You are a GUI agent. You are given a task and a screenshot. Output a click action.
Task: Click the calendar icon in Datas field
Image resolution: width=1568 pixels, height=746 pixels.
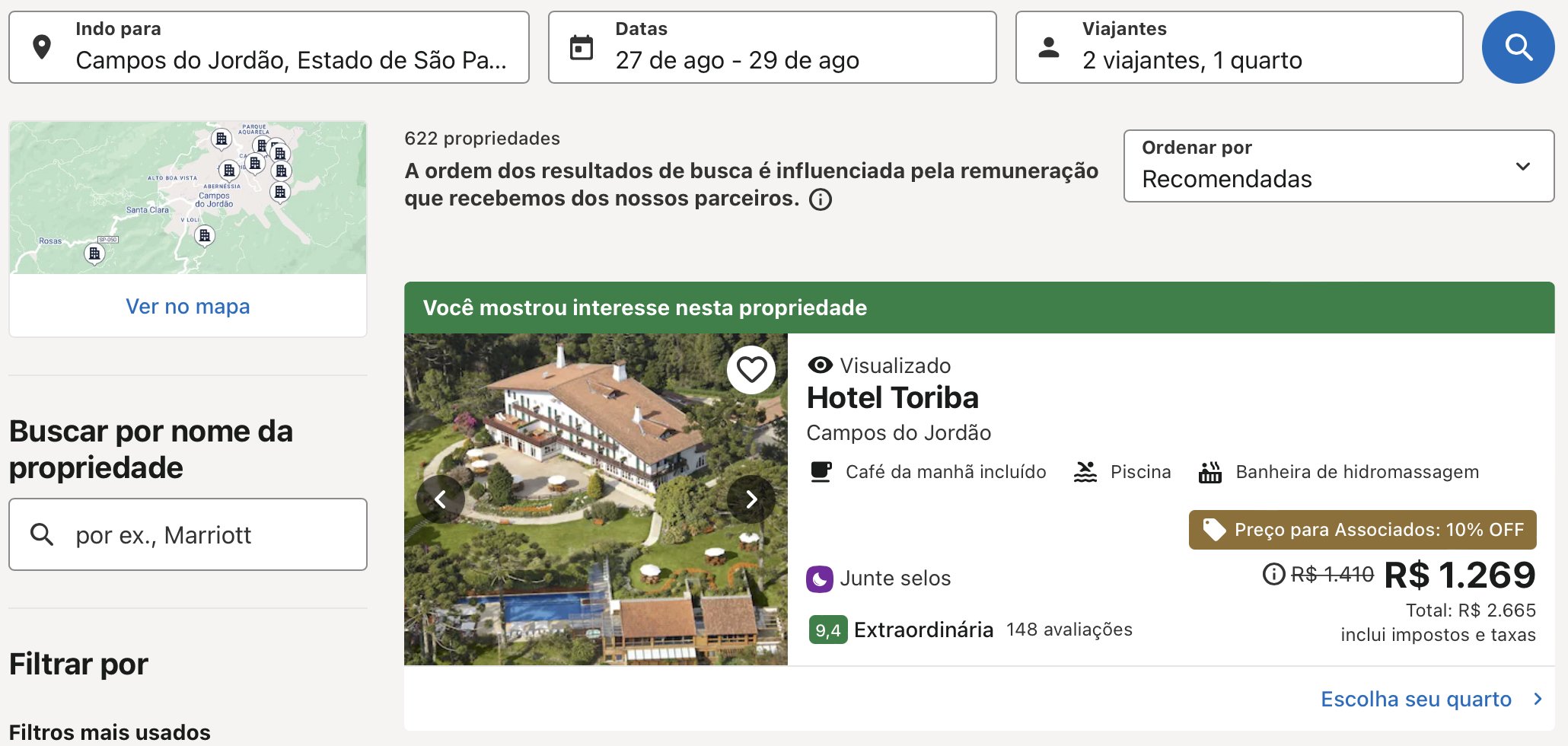click(582, 47)
